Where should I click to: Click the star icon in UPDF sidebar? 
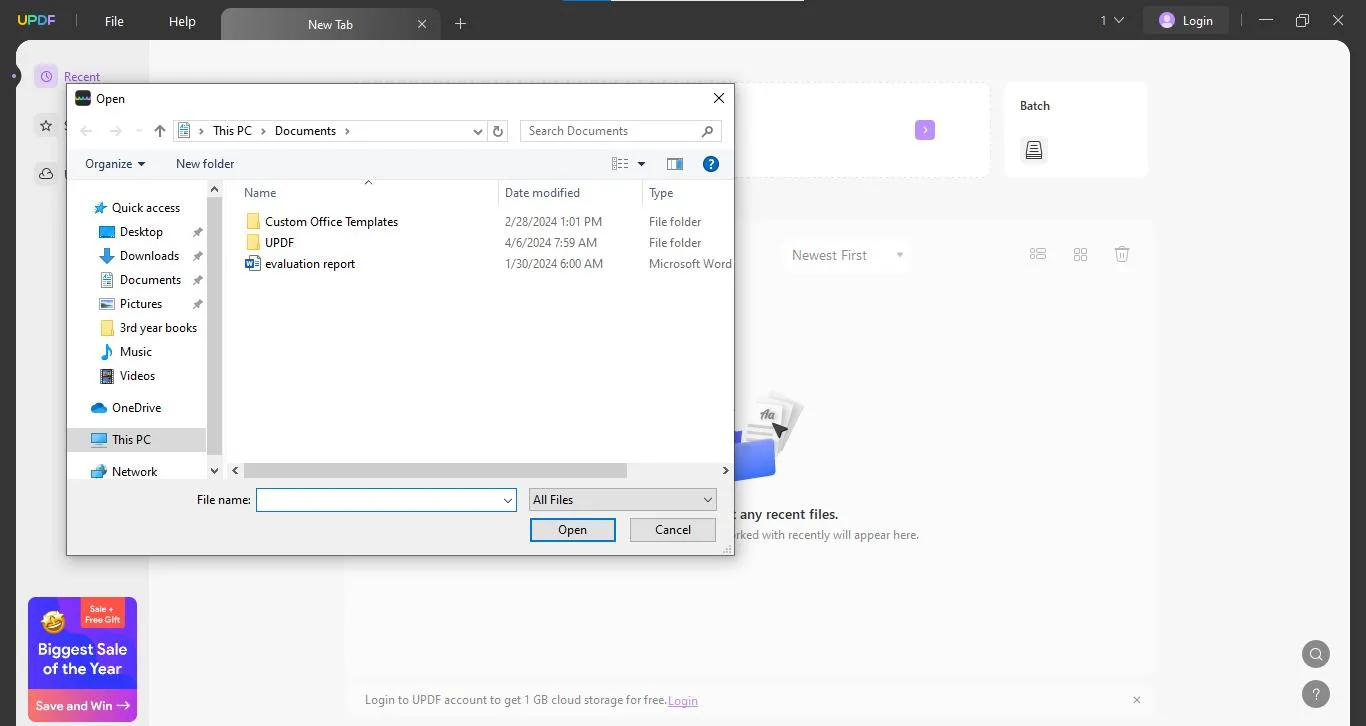[46, 126]
